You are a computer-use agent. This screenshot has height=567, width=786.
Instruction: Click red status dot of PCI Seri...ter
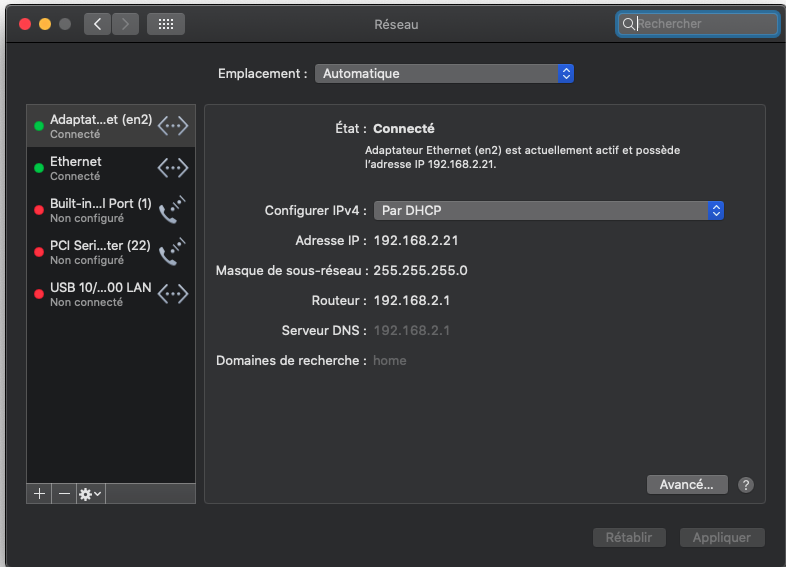[39, 252]
